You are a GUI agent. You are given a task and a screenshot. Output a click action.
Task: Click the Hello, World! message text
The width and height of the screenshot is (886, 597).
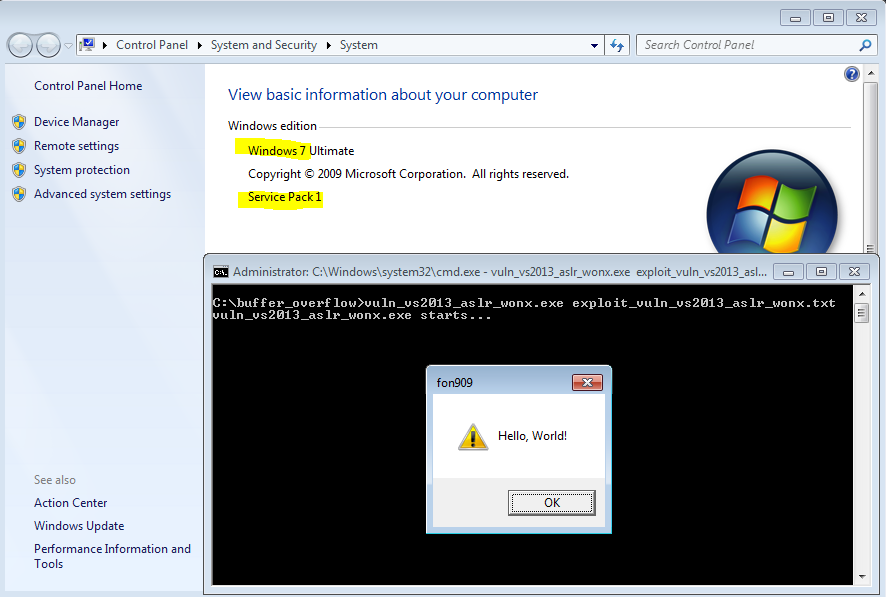tap(532, 436)
